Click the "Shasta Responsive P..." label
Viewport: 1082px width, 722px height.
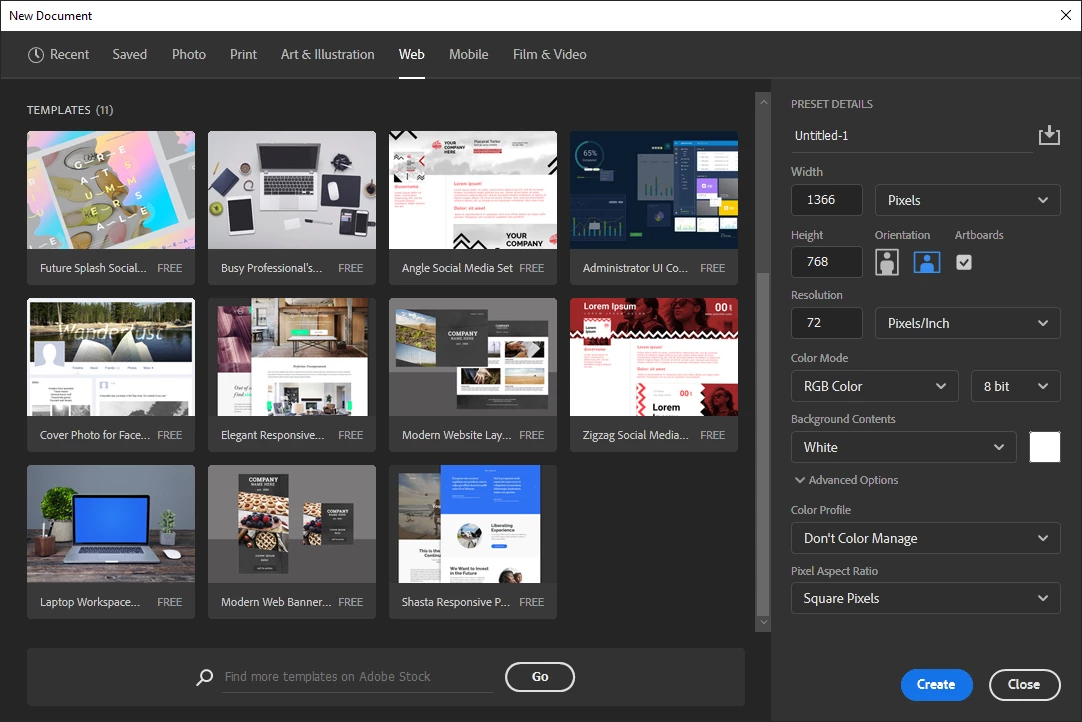coord(456,602)
